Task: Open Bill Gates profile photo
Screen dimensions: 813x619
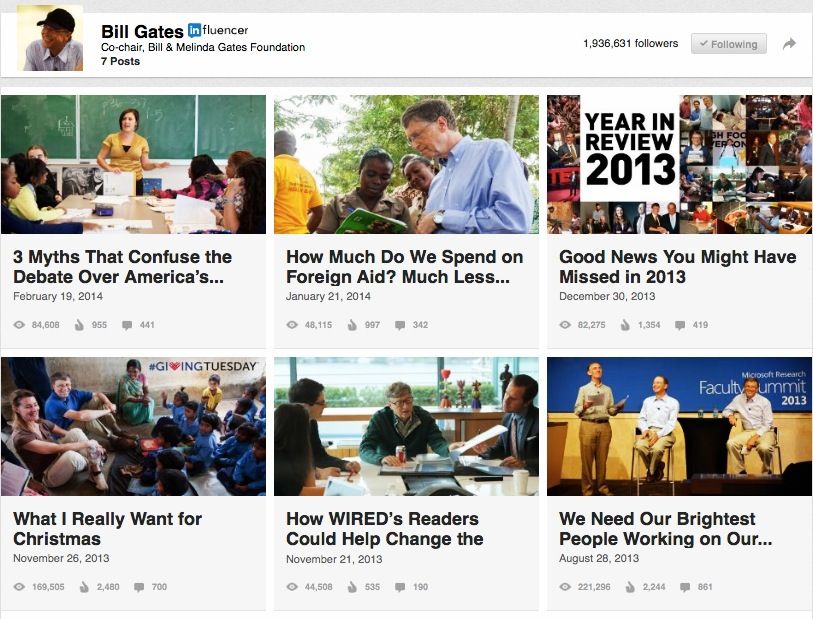Action: click(x=50, y=38)
